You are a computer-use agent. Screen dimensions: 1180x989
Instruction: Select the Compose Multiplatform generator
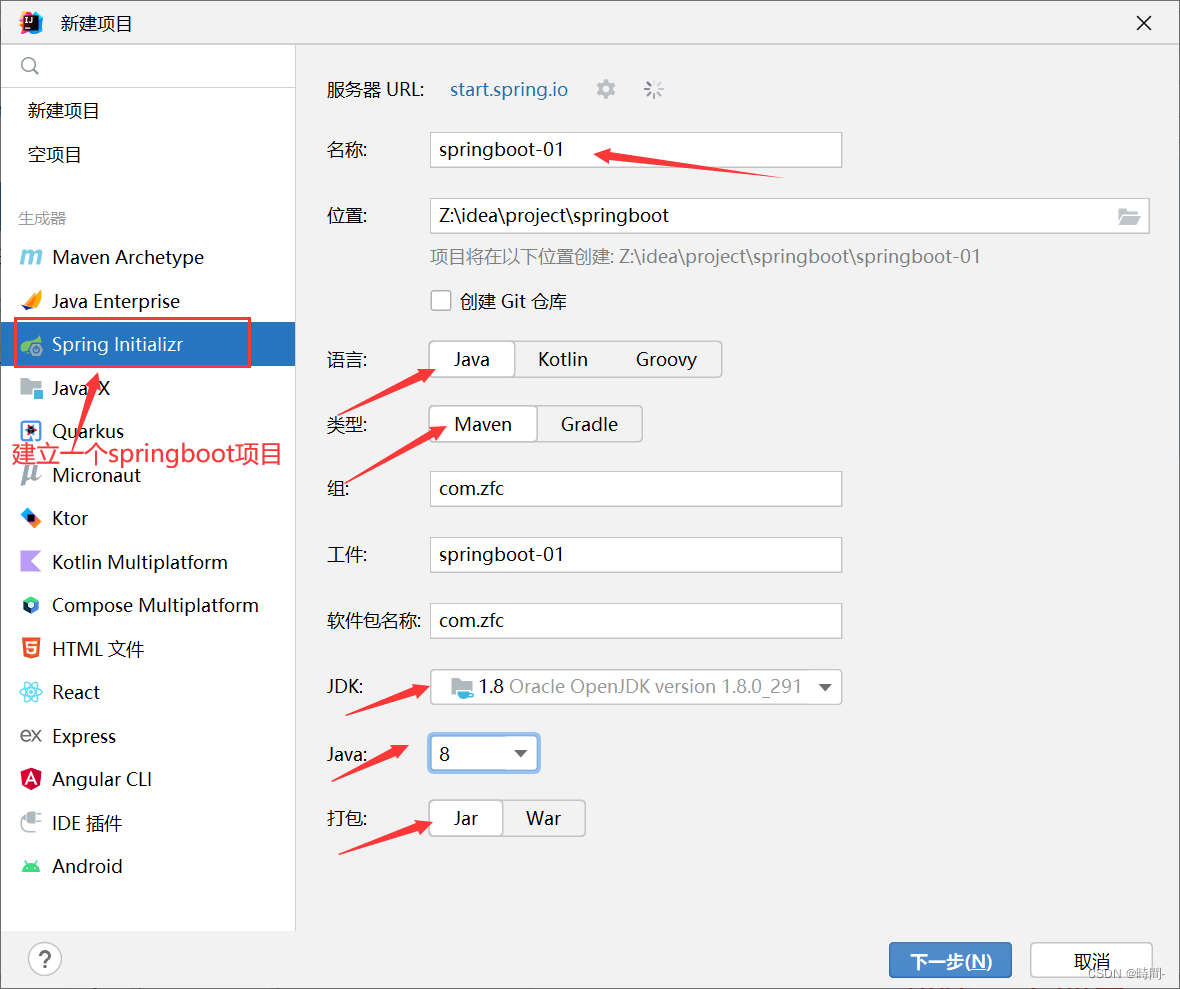pyautogui.click(x=148, y=605)
